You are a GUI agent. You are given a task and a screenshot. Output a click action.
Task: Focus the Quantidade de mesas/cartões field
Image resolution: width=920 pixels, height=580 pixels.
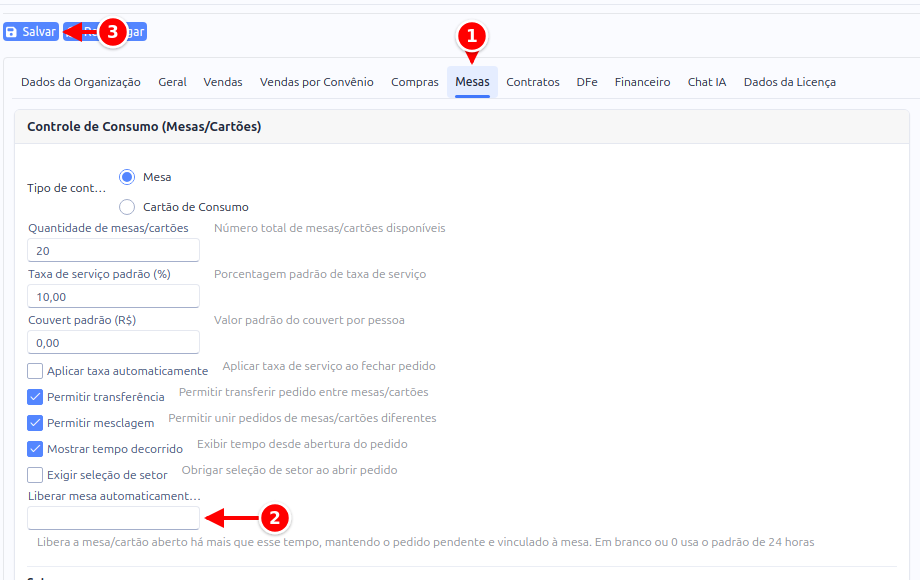[113, 250]
